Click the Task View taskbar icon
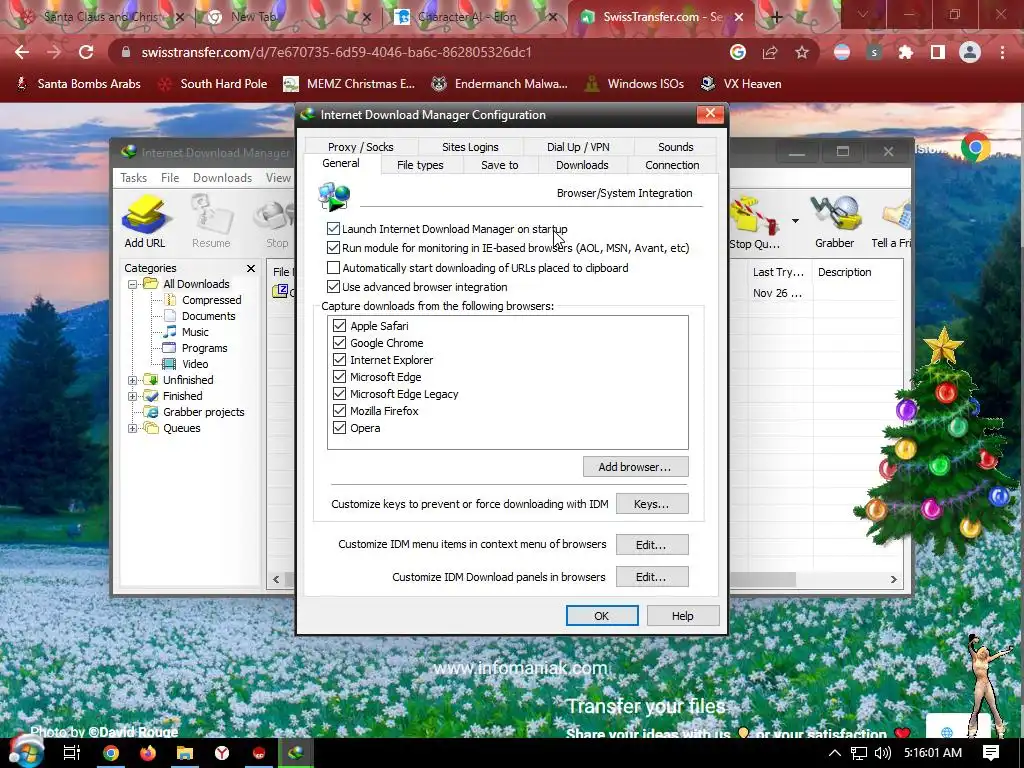The image size is (1024, 768). (71, 753)
